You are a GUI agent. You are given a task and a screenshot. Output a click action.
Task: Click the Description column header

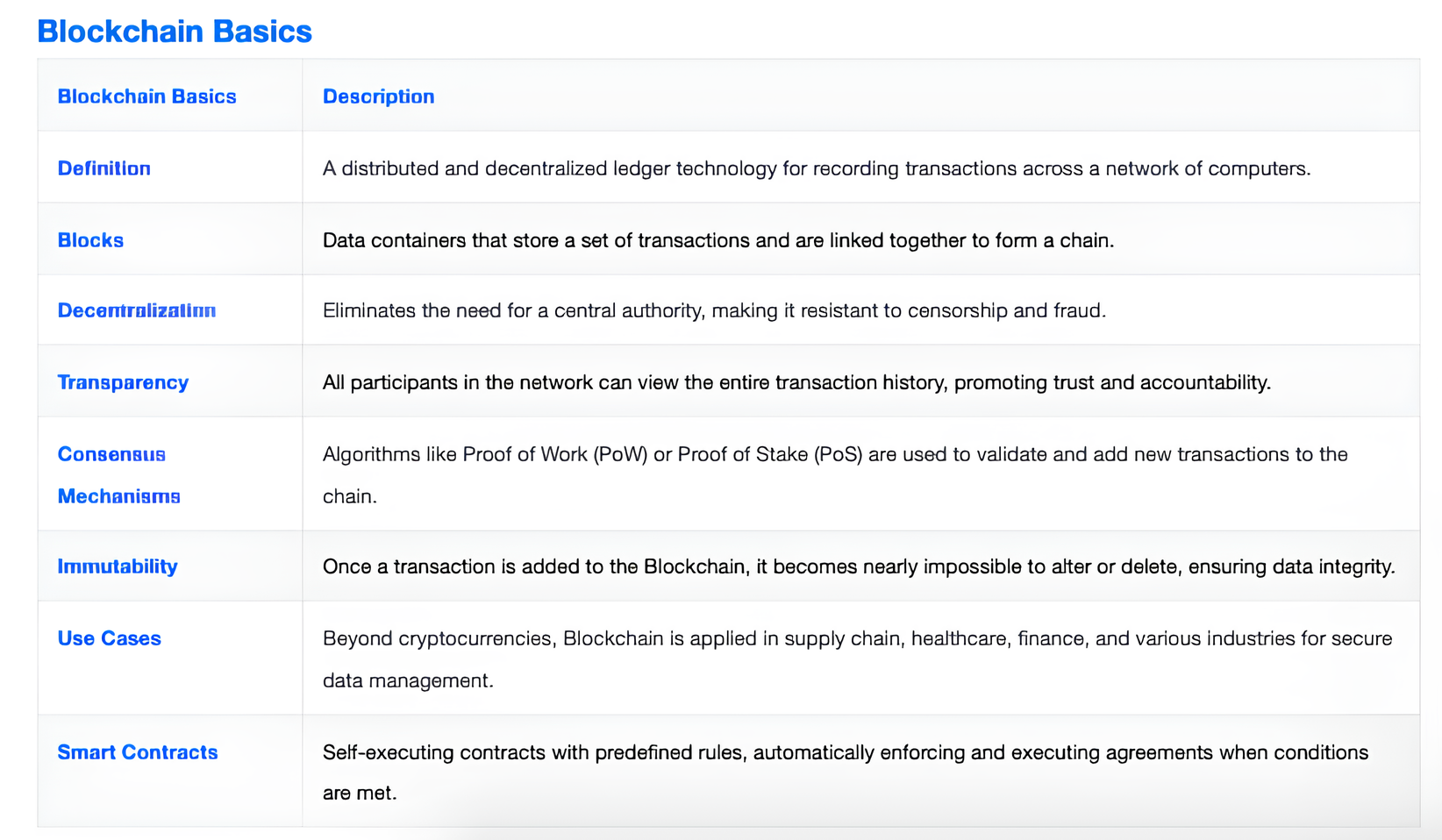pyautogui.click(x=378, y=96)
